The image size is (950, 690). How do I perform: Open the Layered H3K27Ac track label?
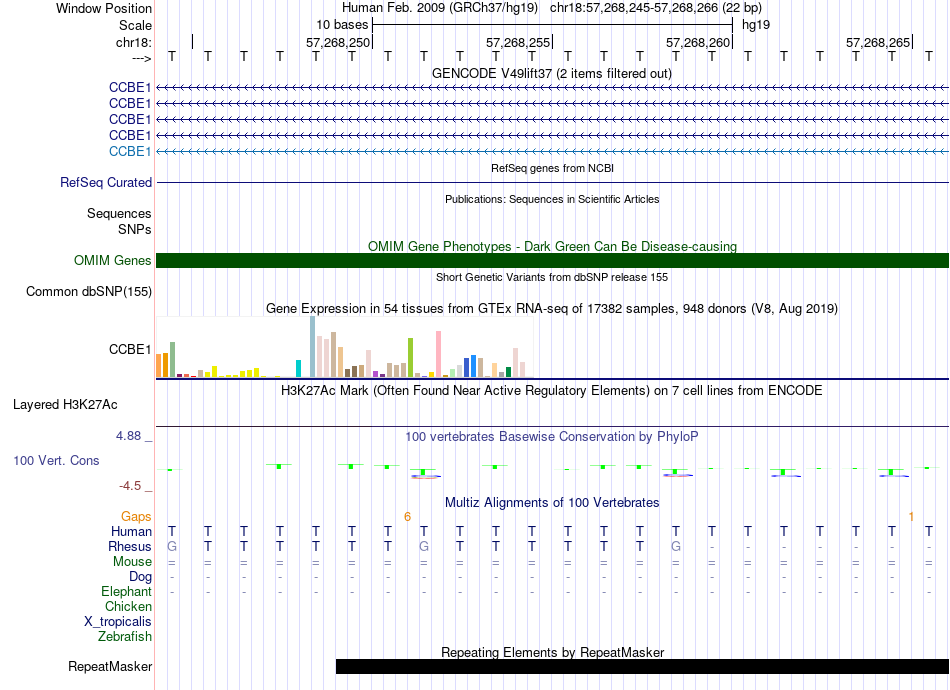click(65, 405)
